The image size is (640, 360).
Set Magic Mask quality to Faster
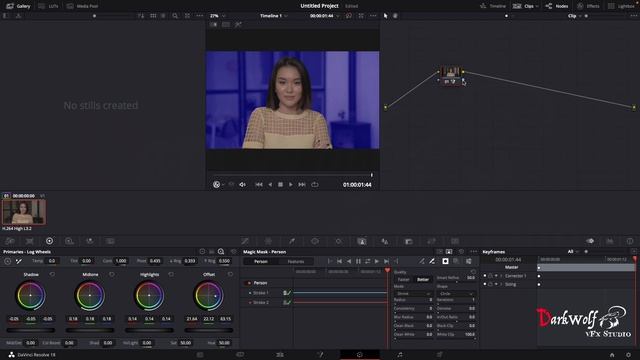(x=403, y=280)
